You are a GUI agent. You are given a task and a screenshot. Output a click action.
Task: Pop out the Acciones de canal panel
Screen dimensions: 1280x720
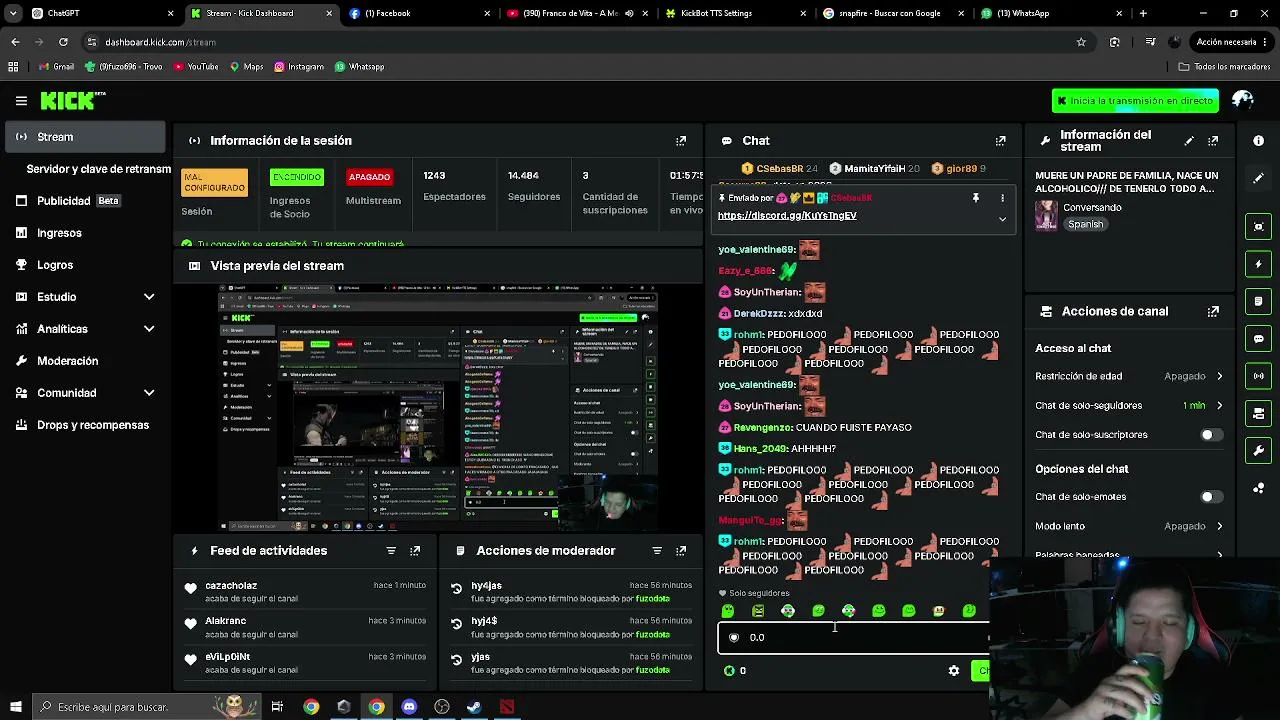1213,311
